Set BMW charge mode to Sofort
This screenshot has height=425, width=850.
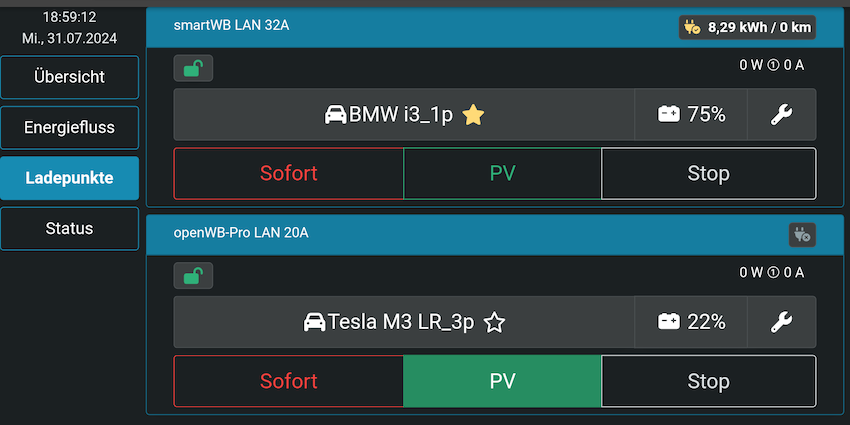pos(288,173)
